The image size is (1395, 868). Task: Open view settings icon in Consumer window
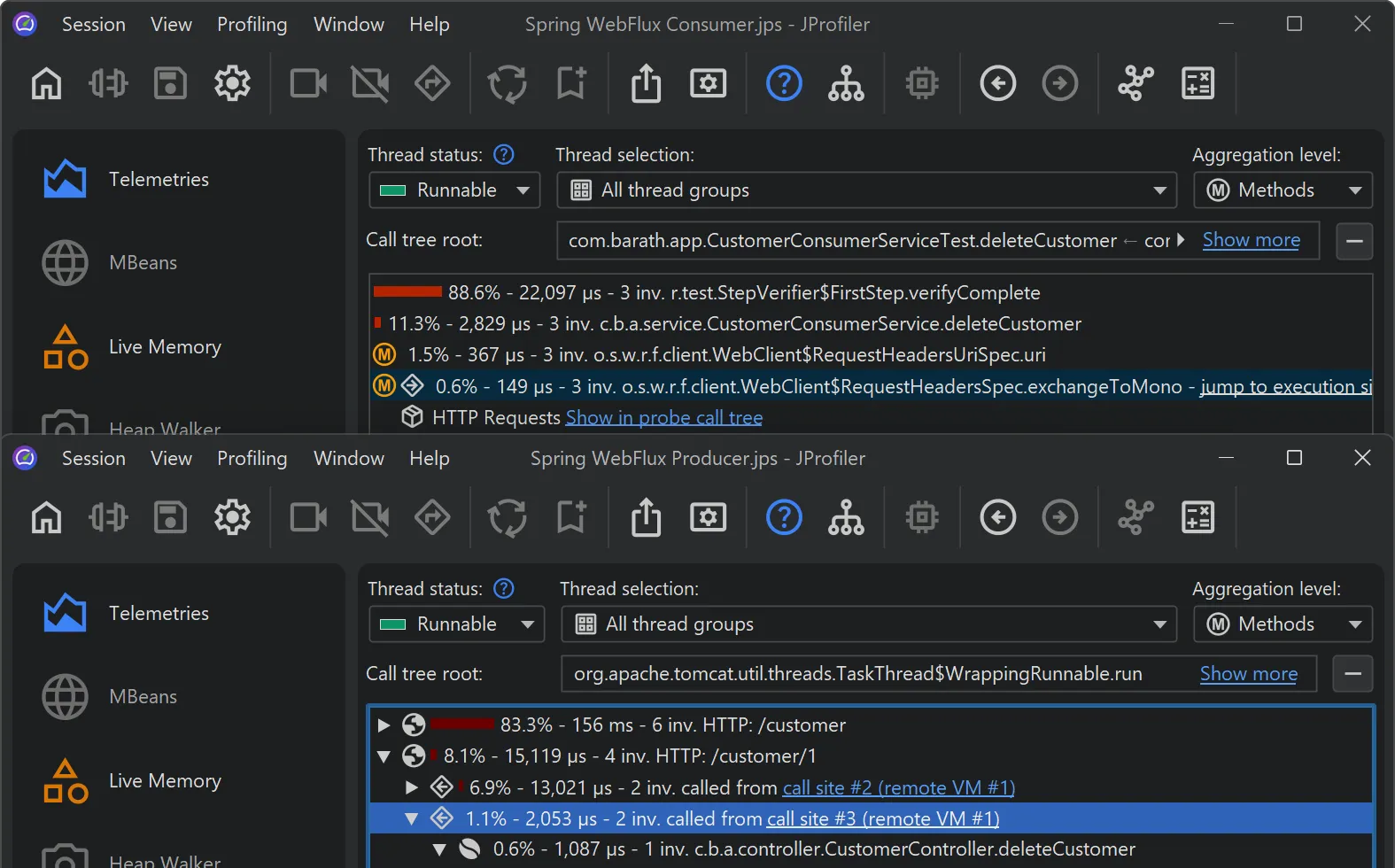[709, 84]
